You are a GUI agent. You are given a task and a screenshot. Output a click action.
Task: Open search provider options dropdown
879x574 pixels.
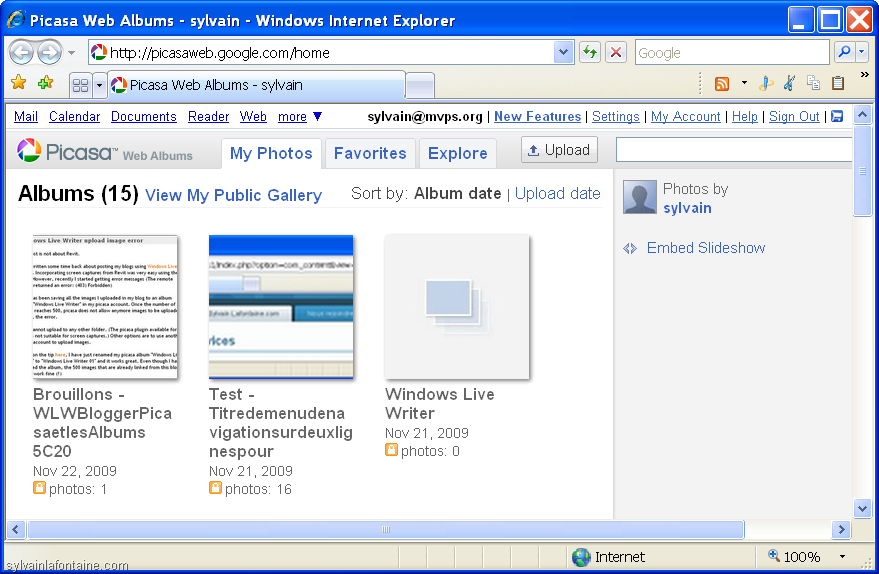coord(862,53)
